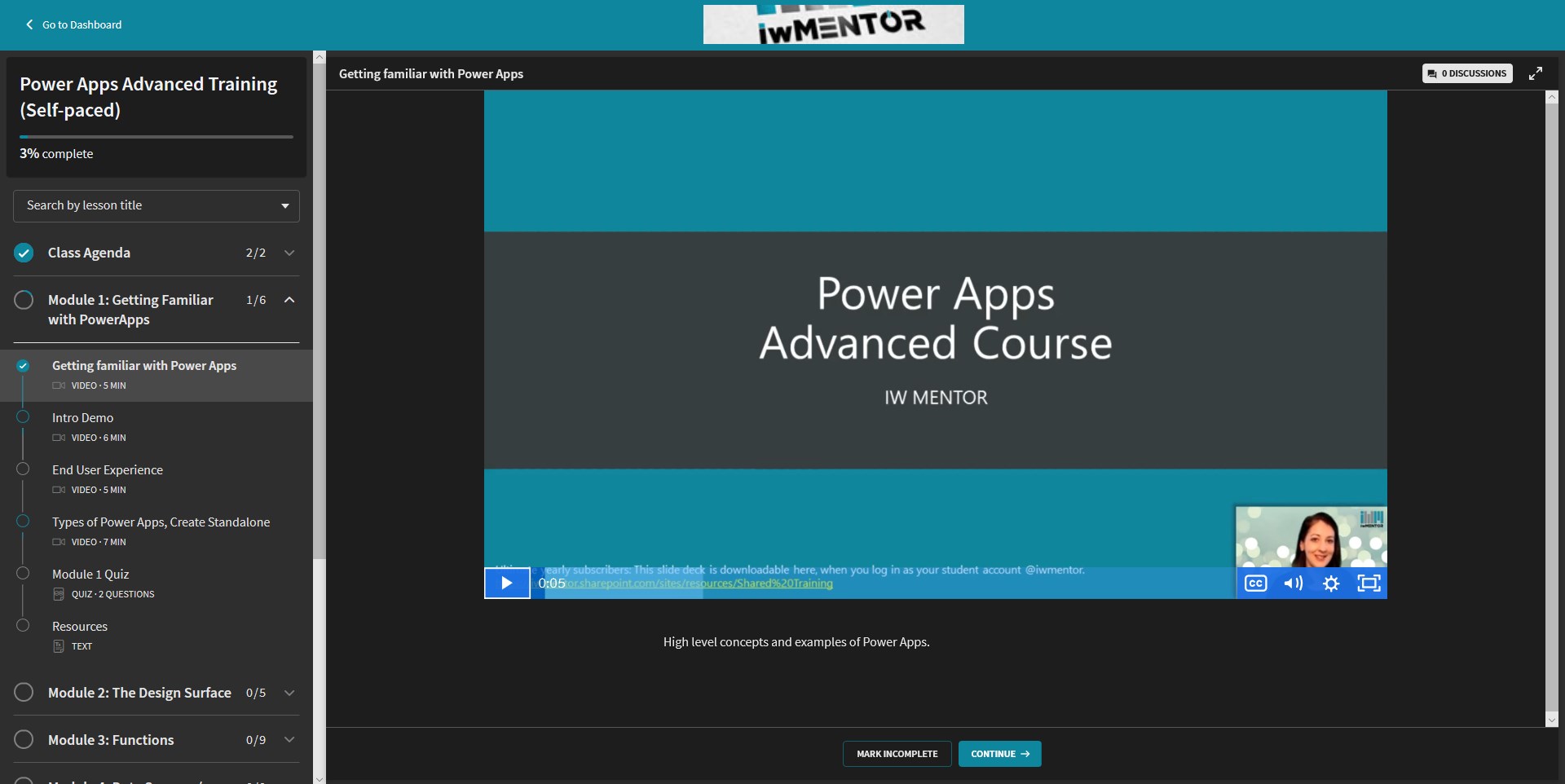1565x784 pixels.
Task: Click the course title Power Apps Advanced Training
Action: point(148,97)
